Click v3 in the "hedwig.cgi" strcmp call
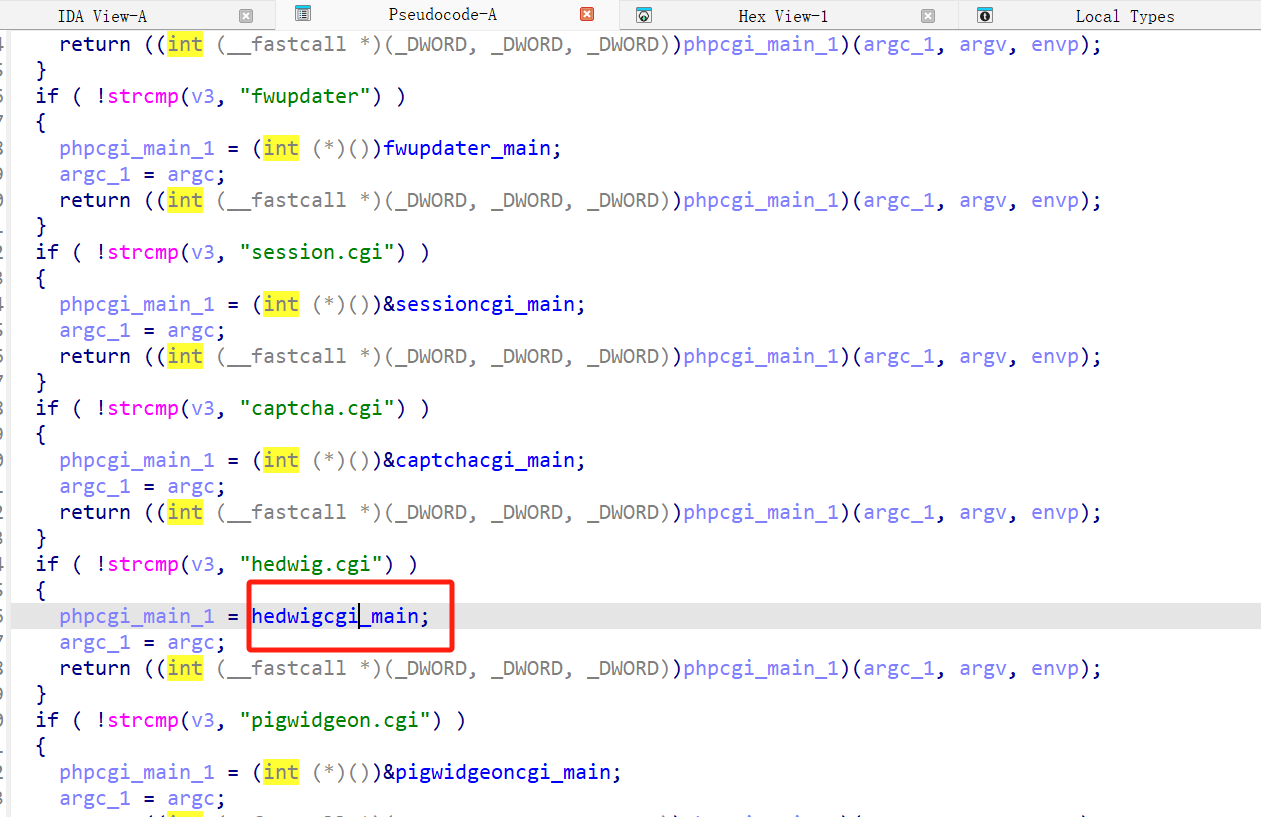 coord(203,564)
